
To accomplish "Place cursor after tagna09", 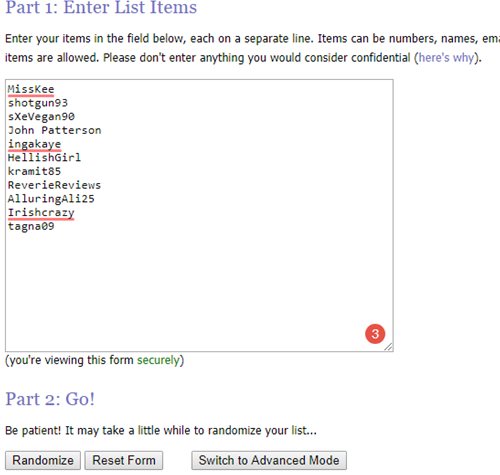I will [x=55, y=227].
